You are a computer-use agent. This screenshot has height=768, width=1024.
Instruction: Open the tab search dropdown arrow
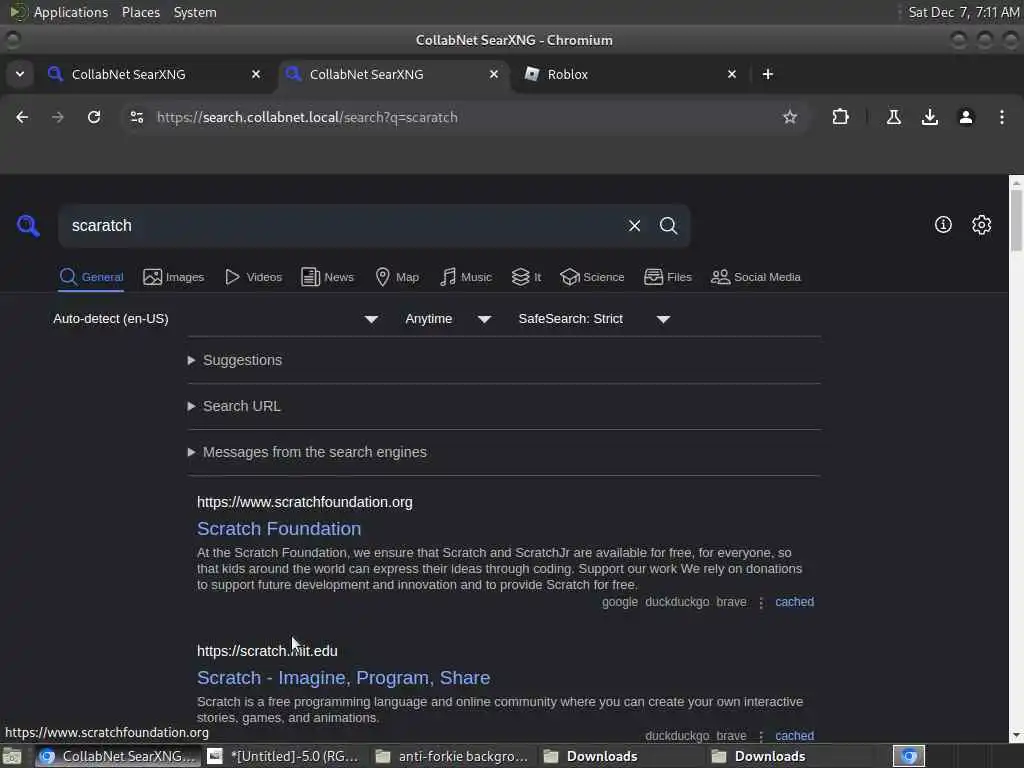tap(20, 74)
